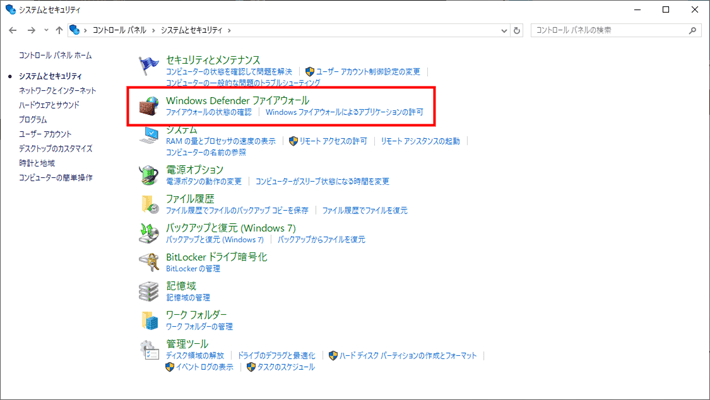Click リモート アクセスの許可 link

pyautogui.click(x=333, y=141)
